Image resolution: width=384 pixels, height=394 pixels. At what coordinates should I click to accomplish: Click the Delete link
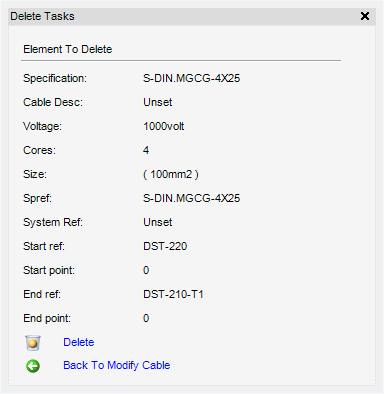[x=79, y=342]
